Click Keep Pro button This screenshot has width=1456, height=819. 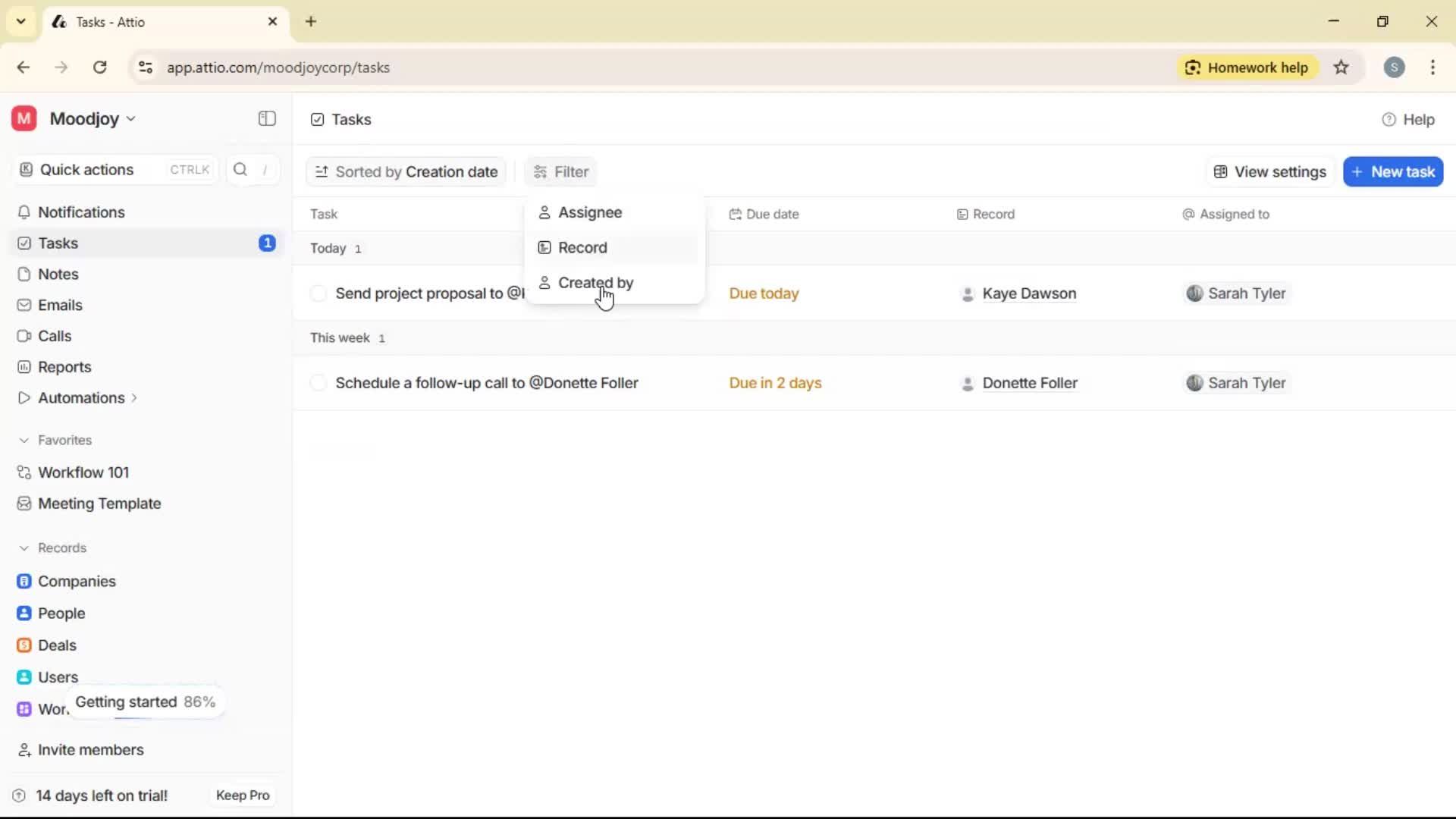point(243,795)
